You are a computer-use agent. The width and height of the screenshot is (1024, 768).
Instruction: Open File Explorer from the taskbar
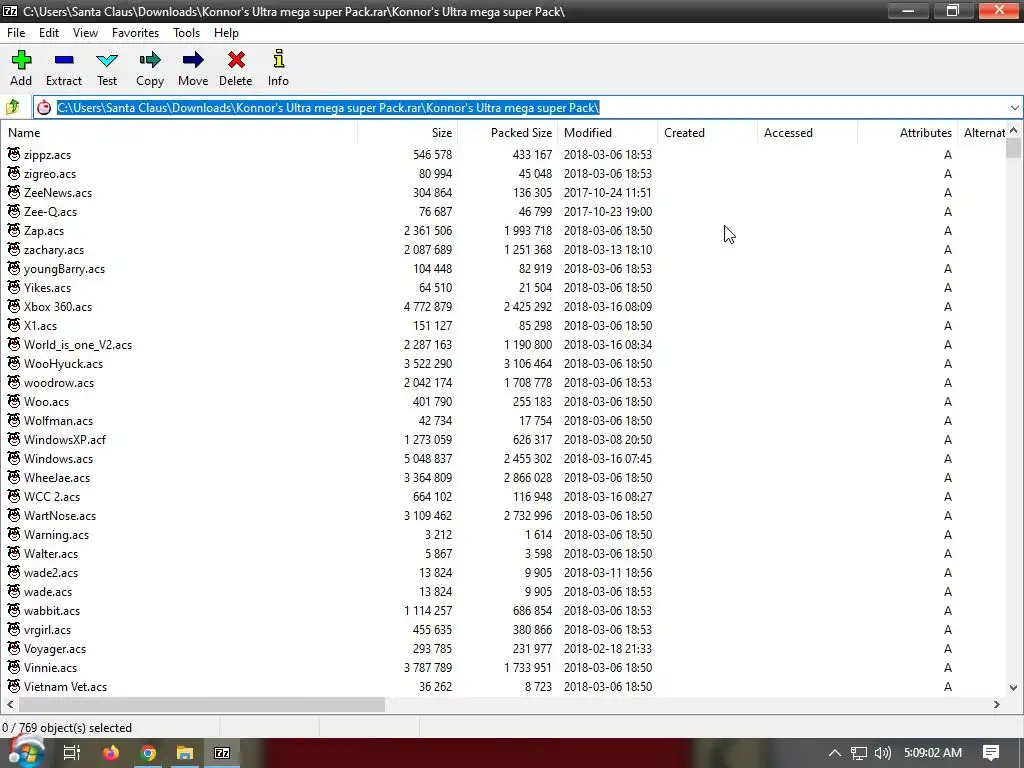coord(185,753)
